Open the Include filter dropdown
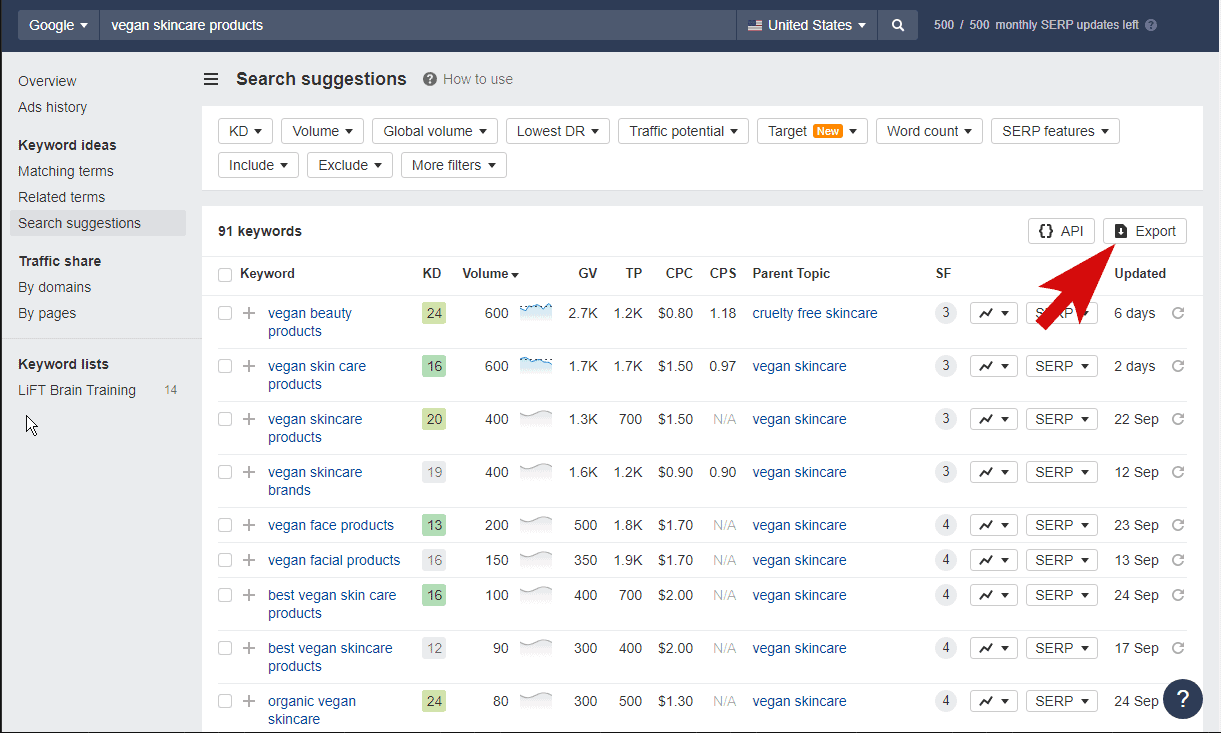The width and height of the screenshot is (1221, 733). click(258, 165)
